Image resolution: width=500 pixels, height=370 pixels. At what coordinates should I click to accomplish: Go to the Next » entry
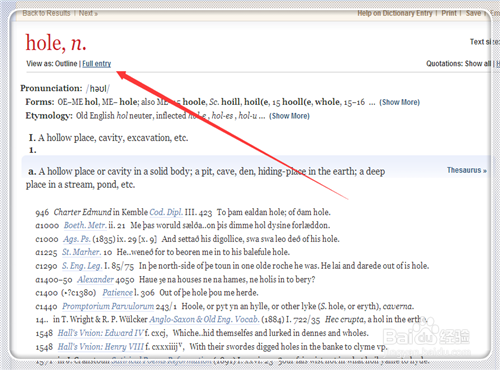click(x=88, y=13)
